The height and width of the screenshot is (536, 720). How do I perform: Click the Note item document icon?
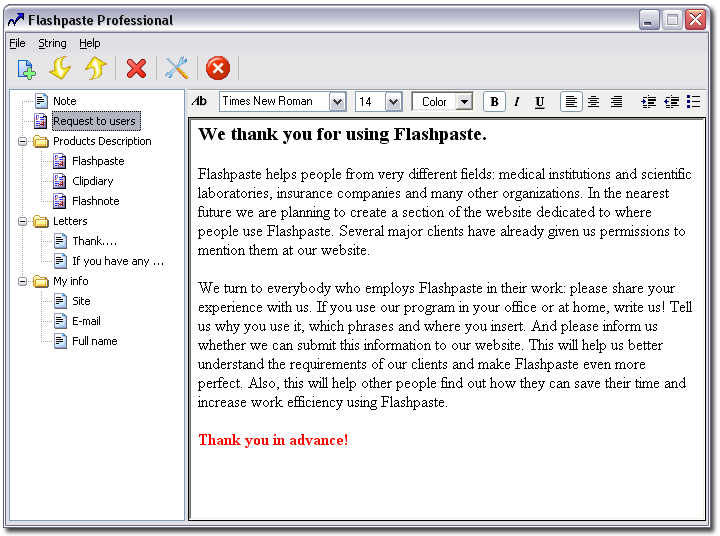(x=41, y=101)
